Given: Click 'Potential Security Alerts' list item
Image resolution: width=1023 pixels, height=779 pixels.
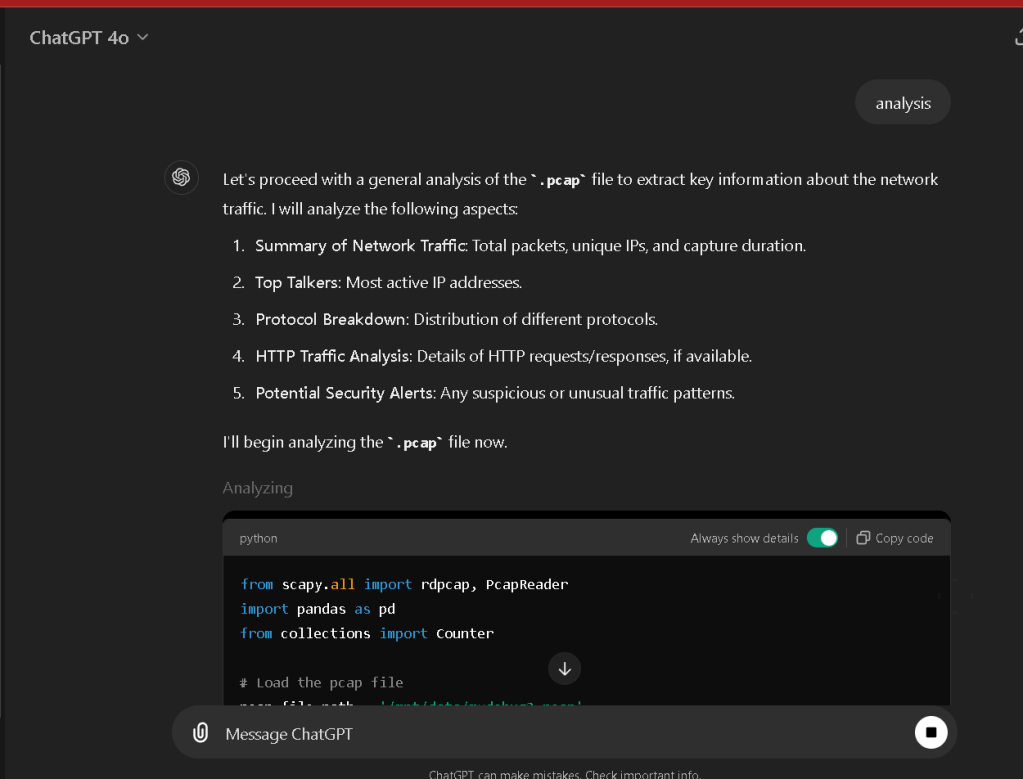Looking at the screenshot, I should click(x=495, y=393).
